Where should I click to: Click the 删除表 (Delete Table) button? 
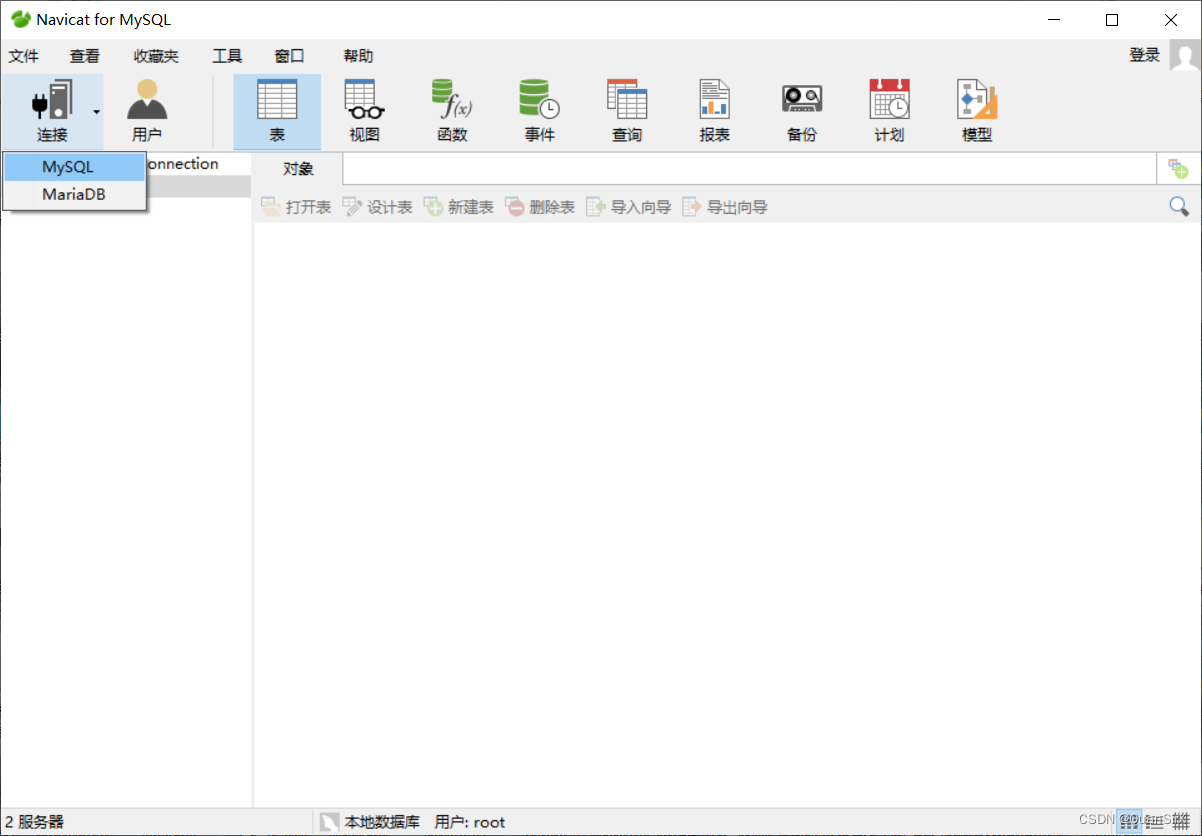click(540, 207)
